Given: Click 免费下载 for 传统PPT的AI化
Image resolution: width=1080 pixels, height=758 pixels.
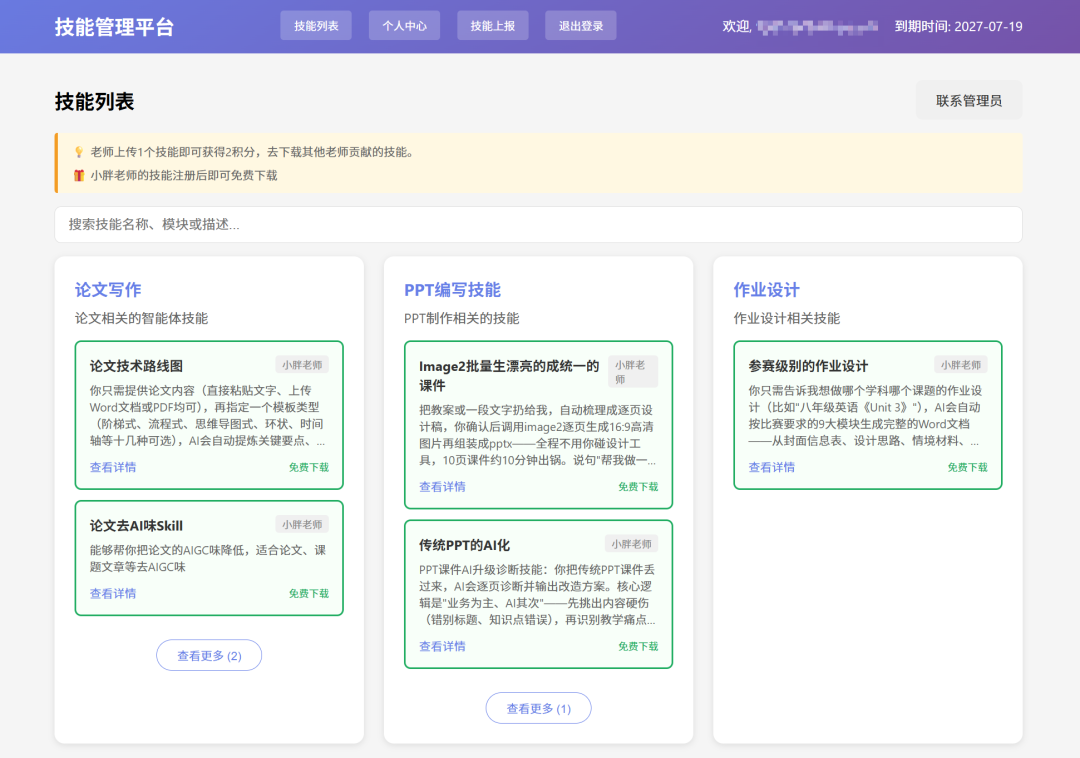Looking at the screenshot, I should coord(638,646).
